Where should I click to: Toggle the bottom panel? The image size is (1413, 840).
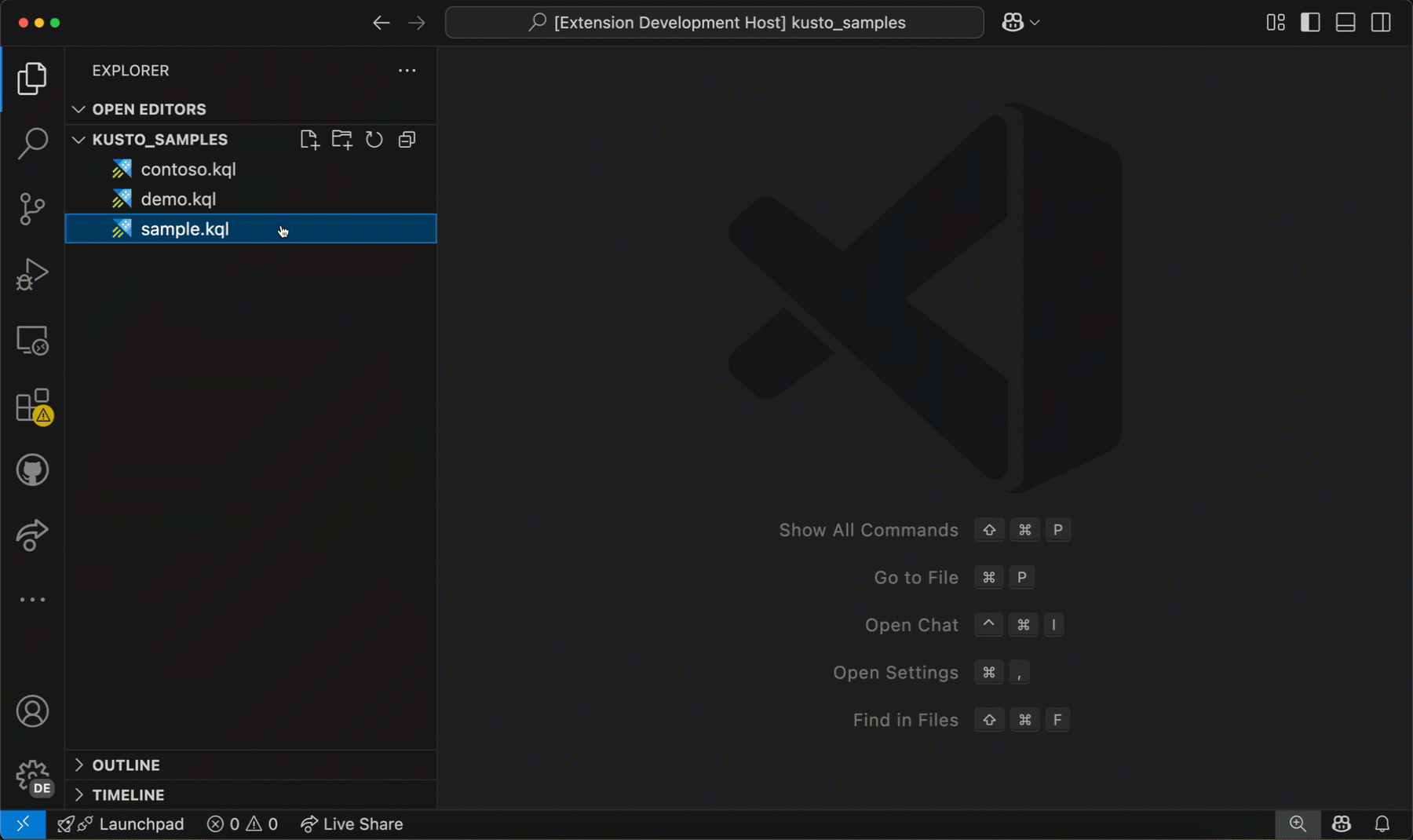pyautogui.click(x=1345, y=23)
